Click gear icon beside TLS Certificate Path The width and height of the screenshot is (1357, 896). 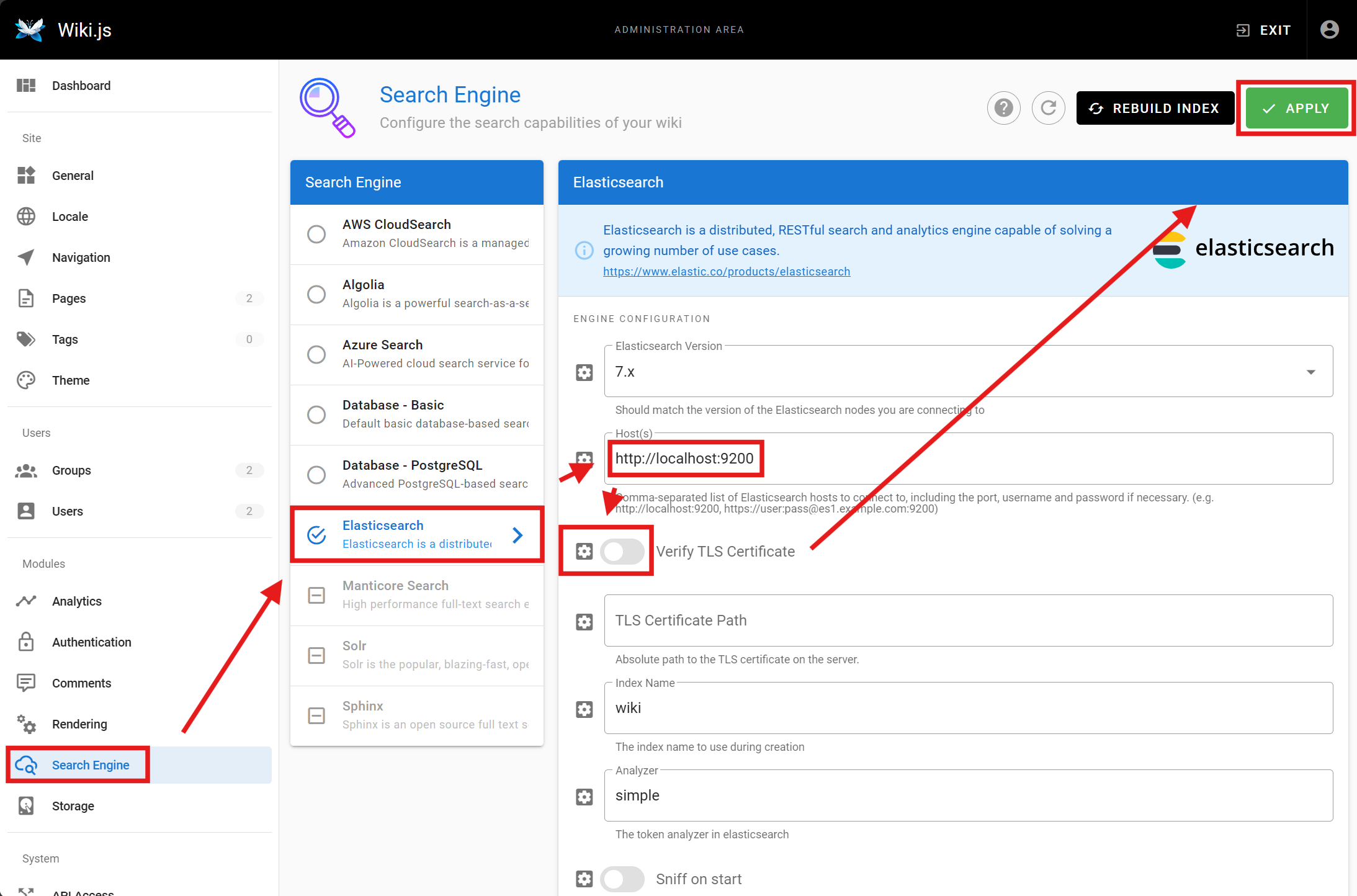pyautogui.click(x=584, y=622)
